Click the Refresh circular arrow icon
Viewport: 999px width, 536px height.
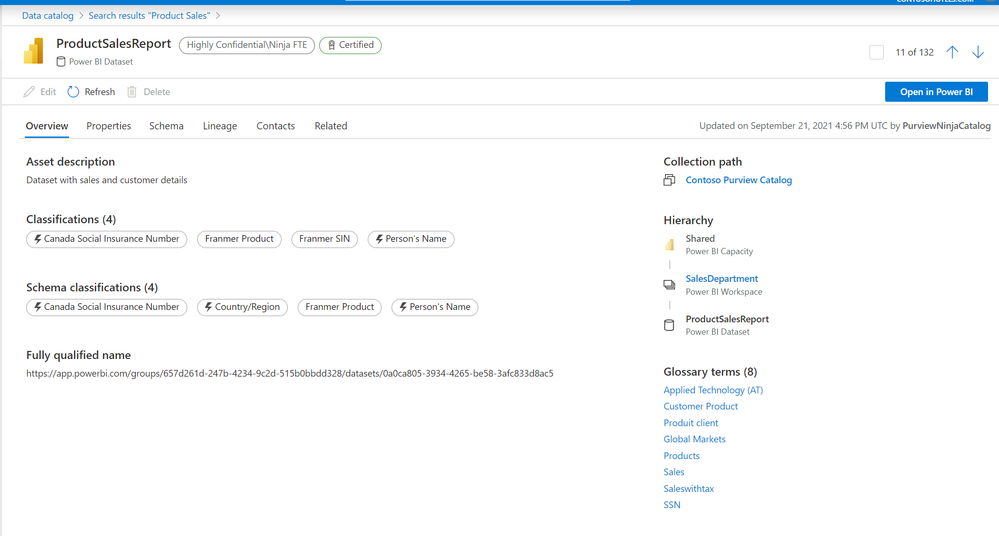click(x=73, y=92)
